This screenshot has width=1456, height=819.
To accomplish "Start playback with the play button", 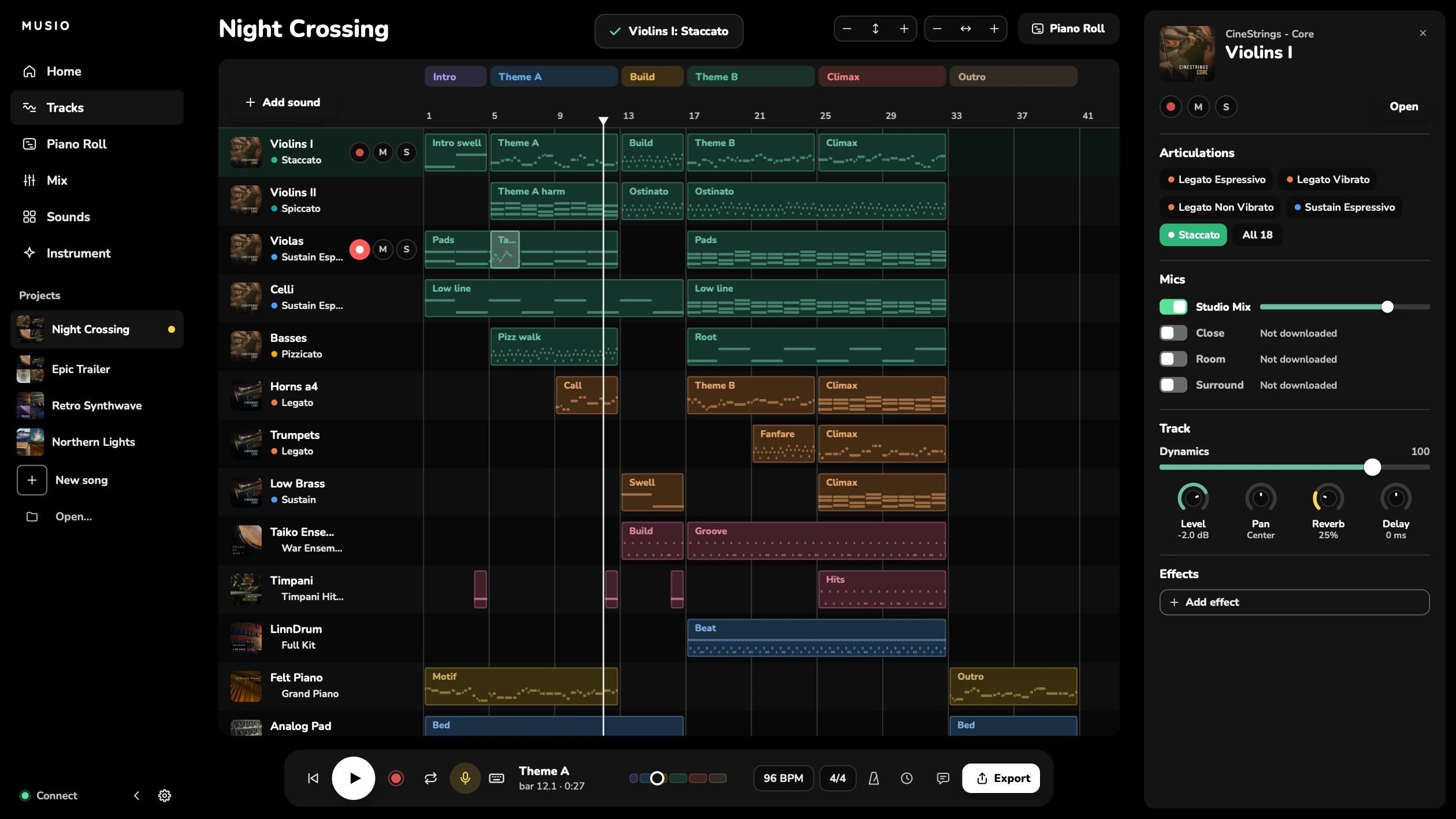I will pos(354,778).
